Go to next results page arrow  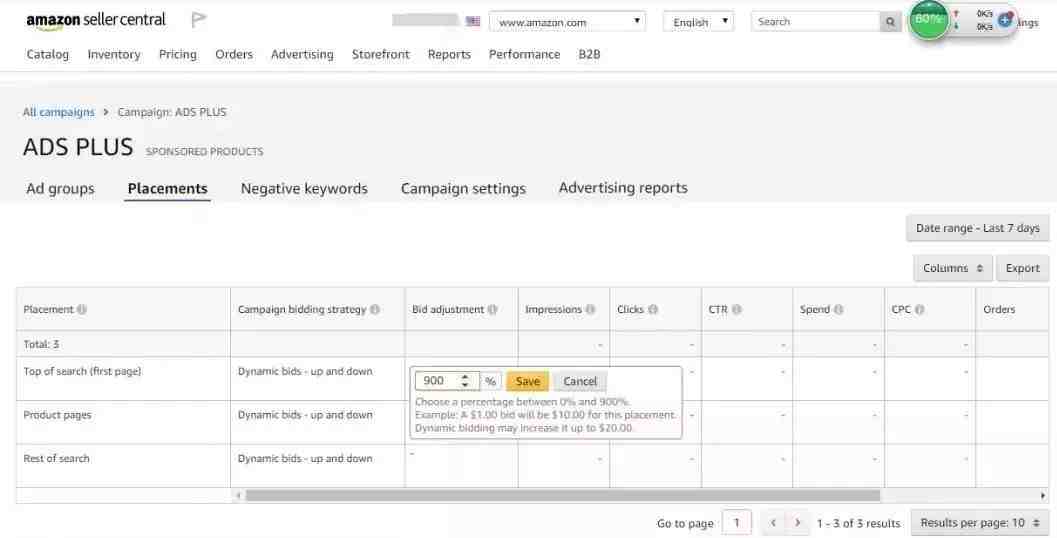[x=797, y=522]
